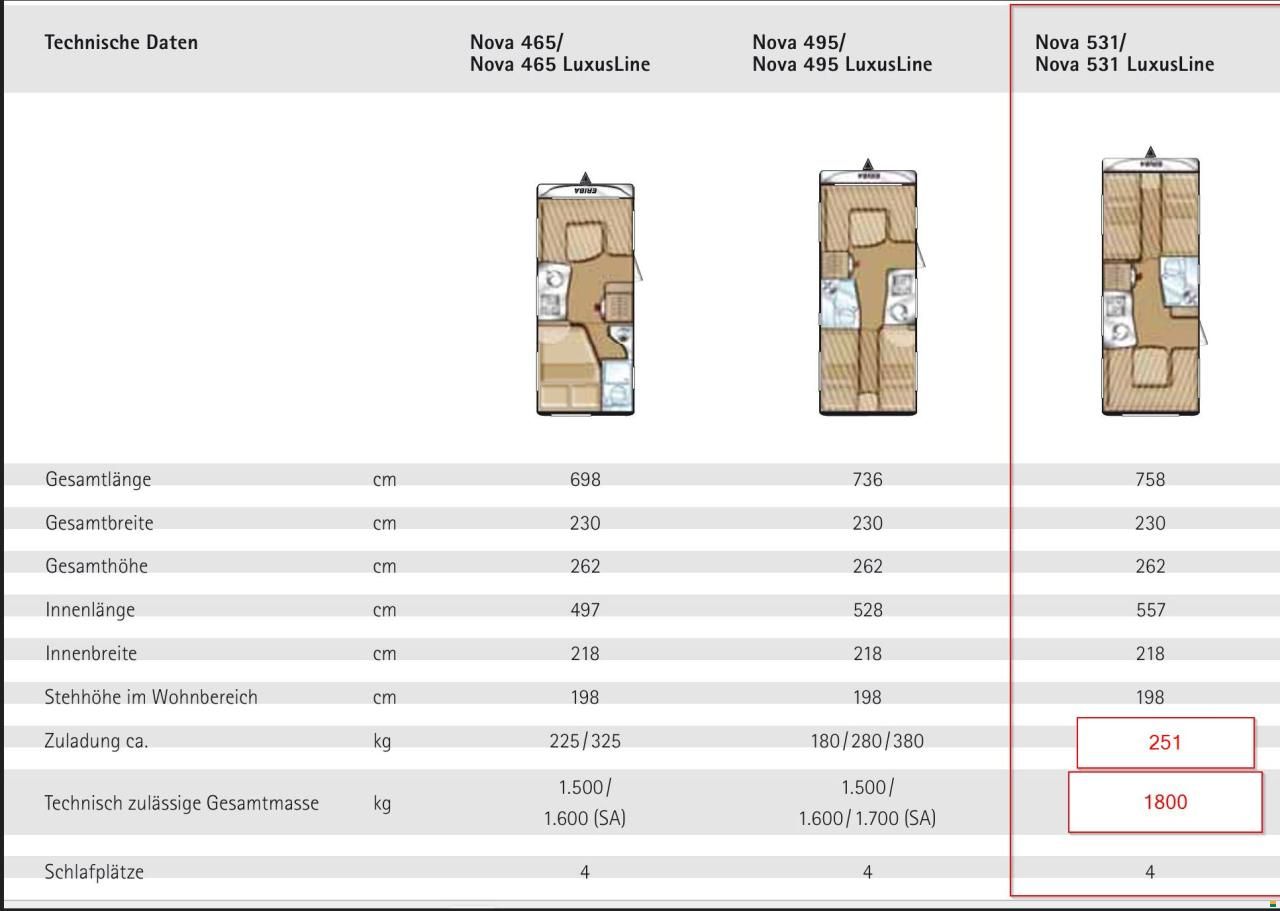The height and width of the screenshot is (911, 1280).
Task: Click the 'Technische Daten' heading
Action: [121, 42]
